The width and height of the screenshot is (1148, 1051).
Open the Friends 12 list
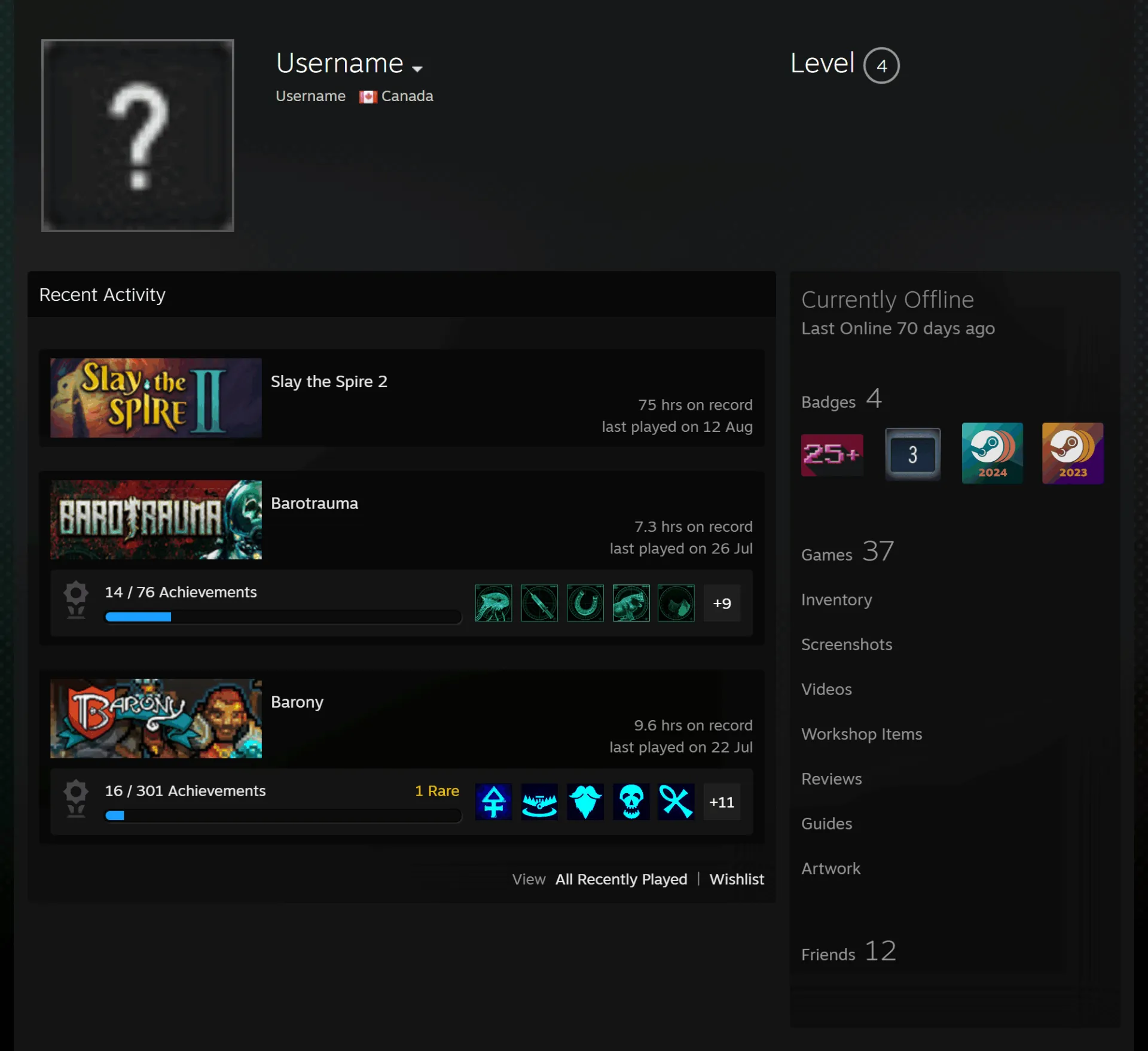click(849, 952)
